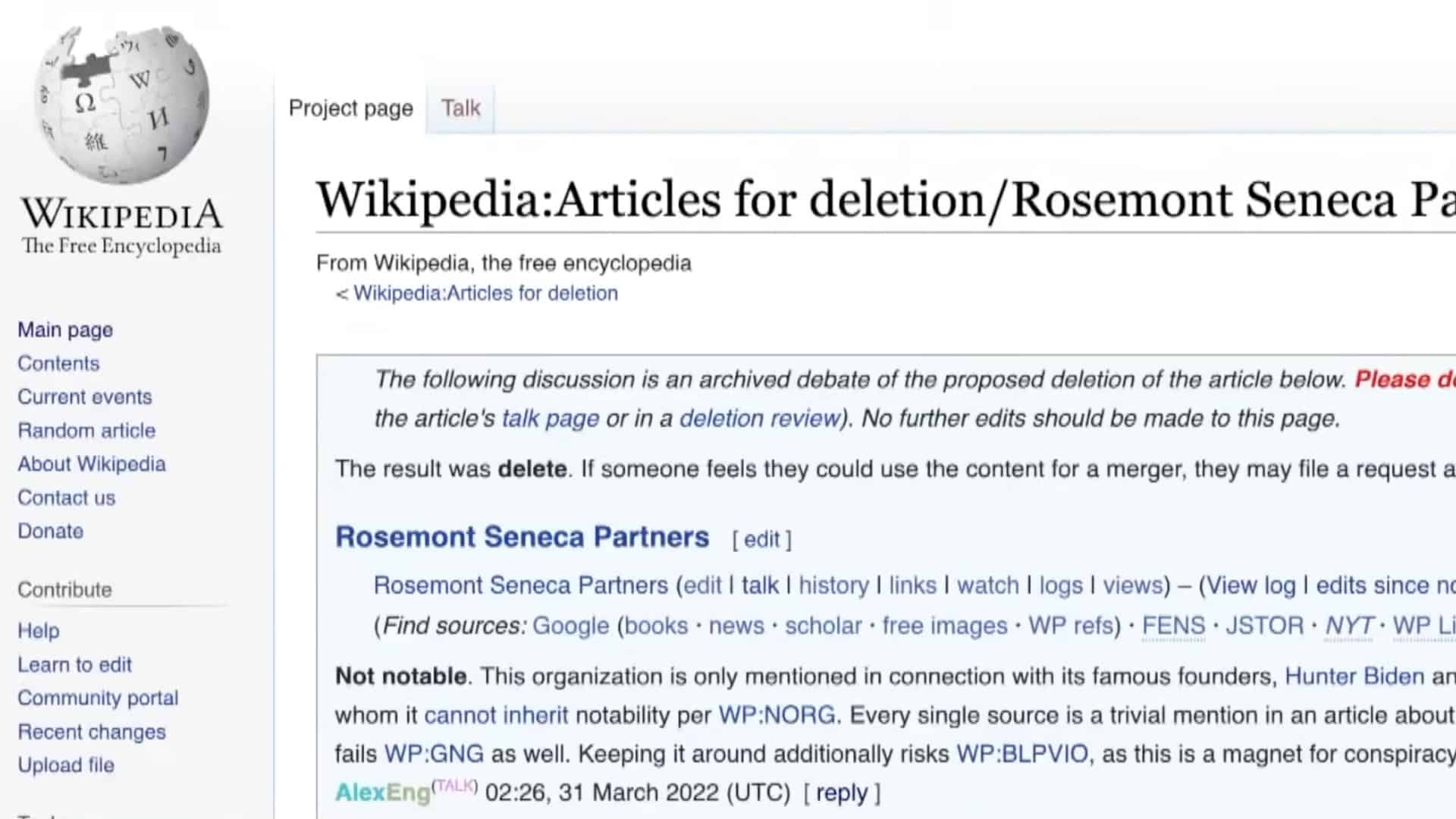Open Contact us link
This screenshot has height=819, width=1456.
(x=67, y=497)
